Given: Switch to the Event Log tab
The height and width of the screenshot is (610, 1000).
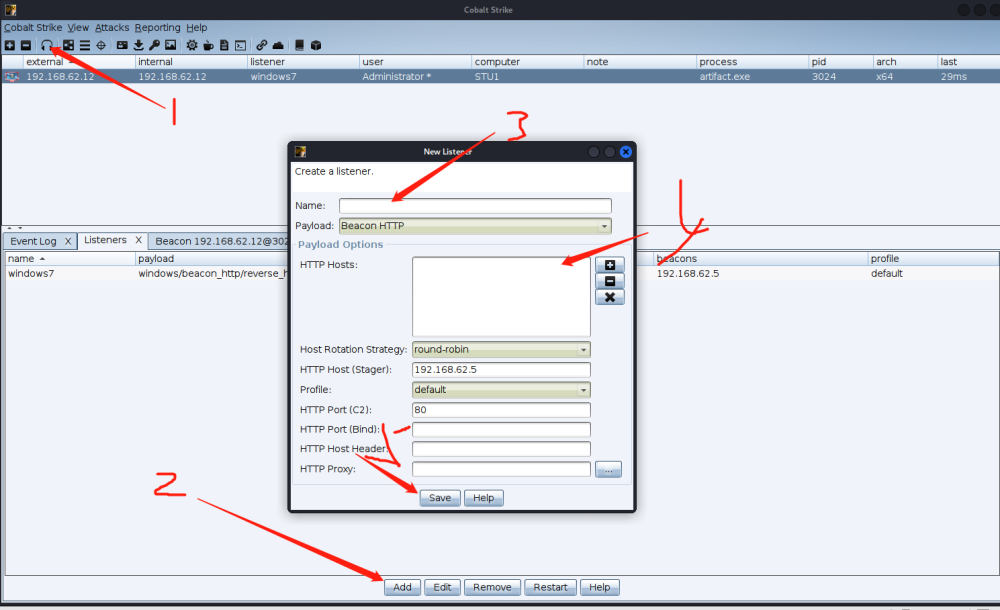Looking at the screenshot, I should point(33,241).
